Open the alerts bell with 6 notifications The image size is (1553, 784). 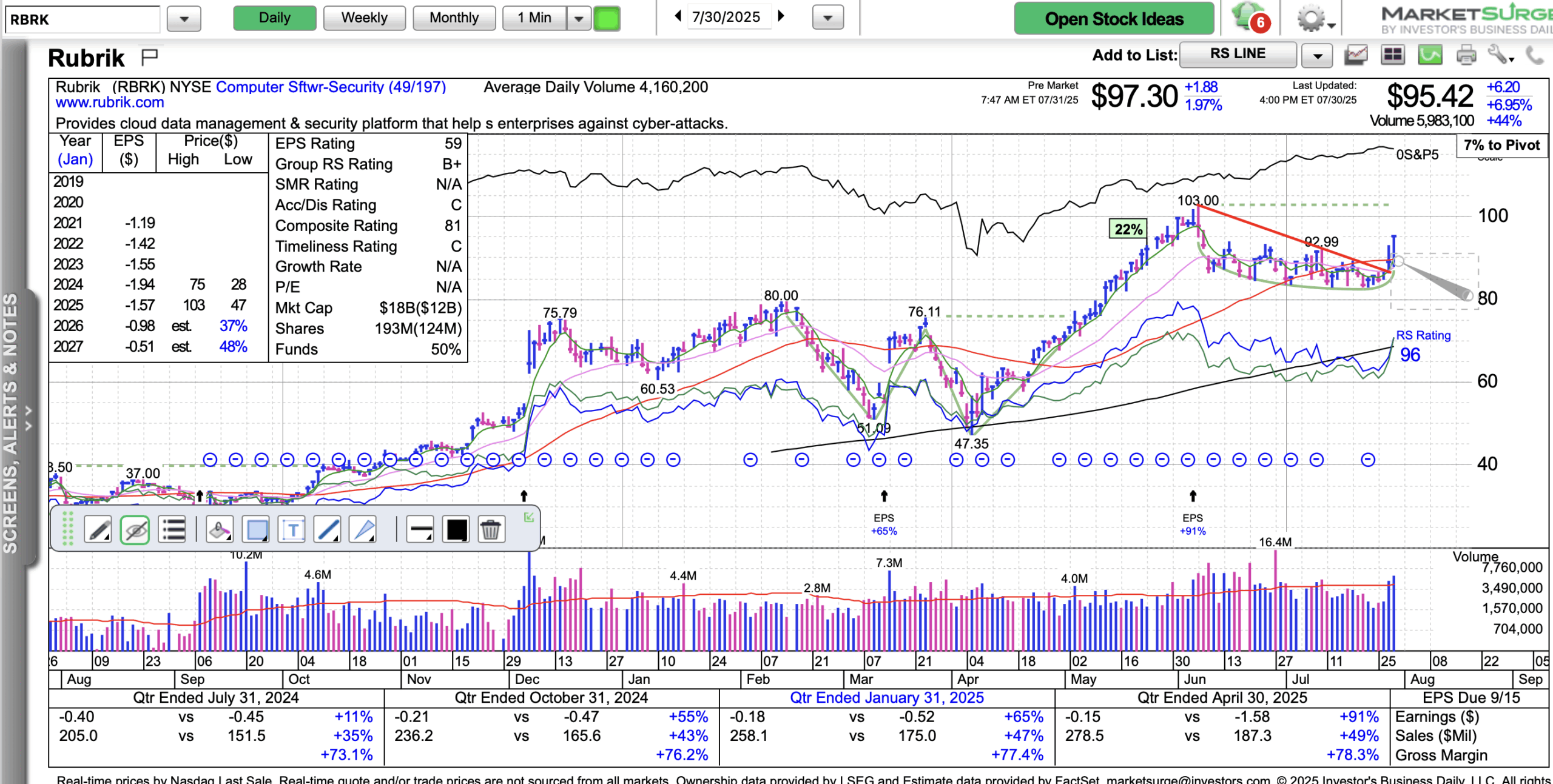click(x=1250, y=18)
